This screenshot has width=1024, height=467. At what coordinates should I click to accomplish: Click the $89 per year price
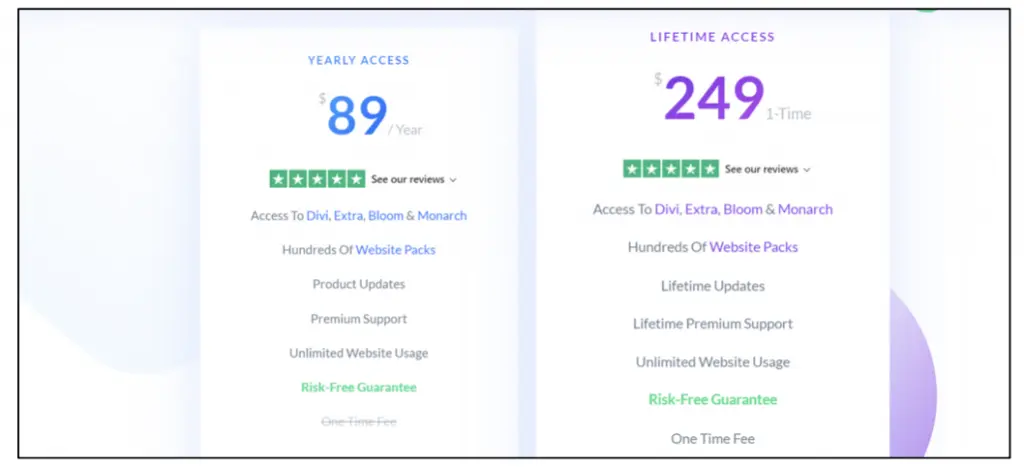point(358,115)
